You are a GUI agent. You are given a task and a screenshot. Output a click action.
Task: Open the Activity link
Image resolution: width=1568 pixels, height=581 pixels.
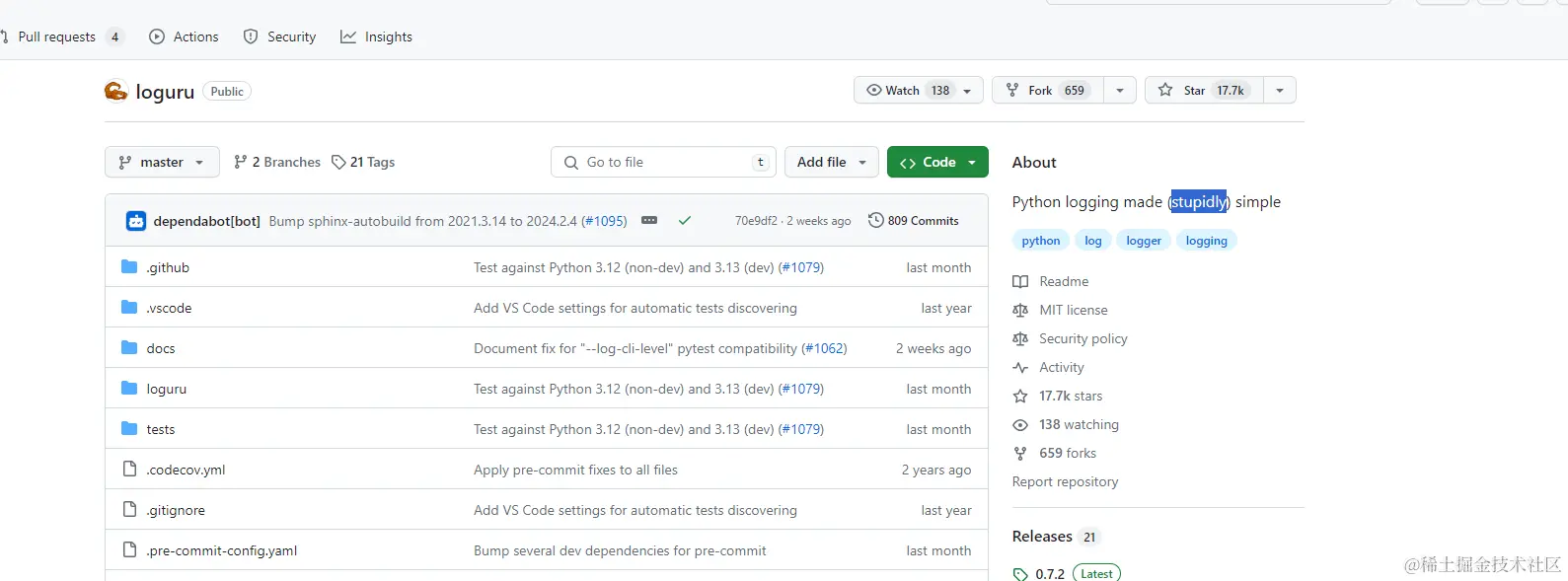(1062, 367)
